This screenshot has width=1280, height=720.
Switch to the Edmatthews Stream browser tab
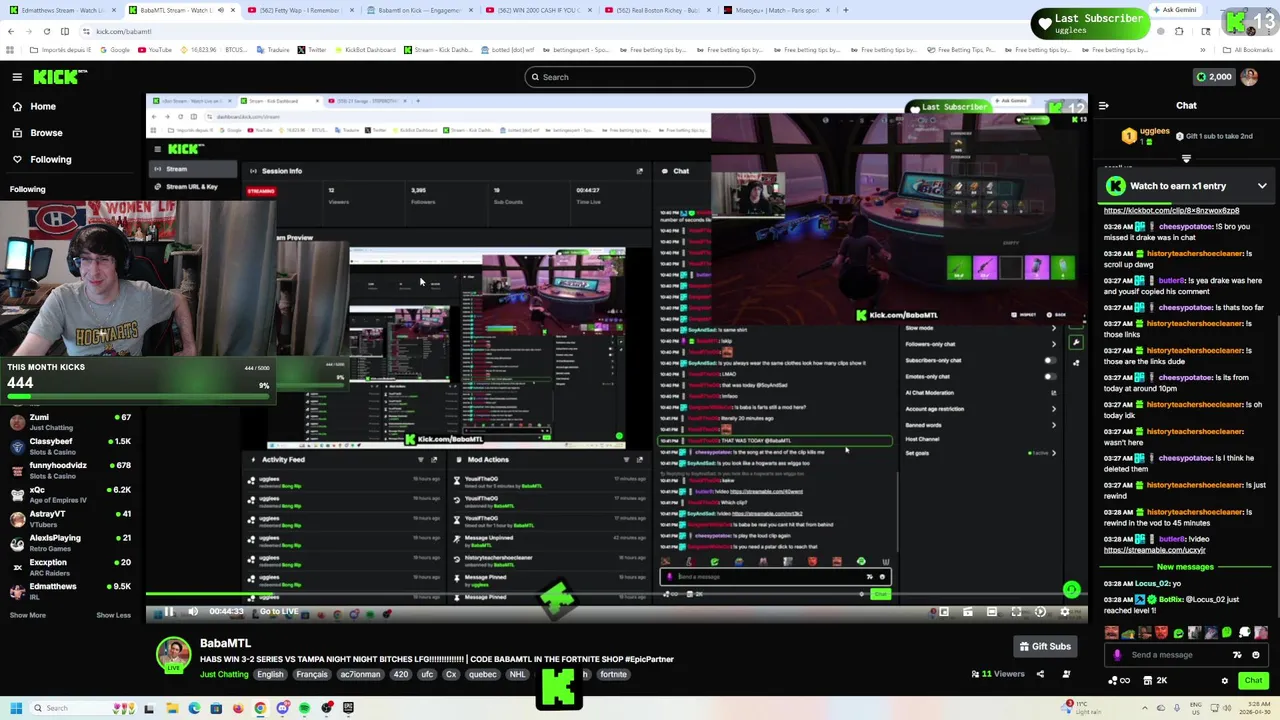click(x=60, y=10)
